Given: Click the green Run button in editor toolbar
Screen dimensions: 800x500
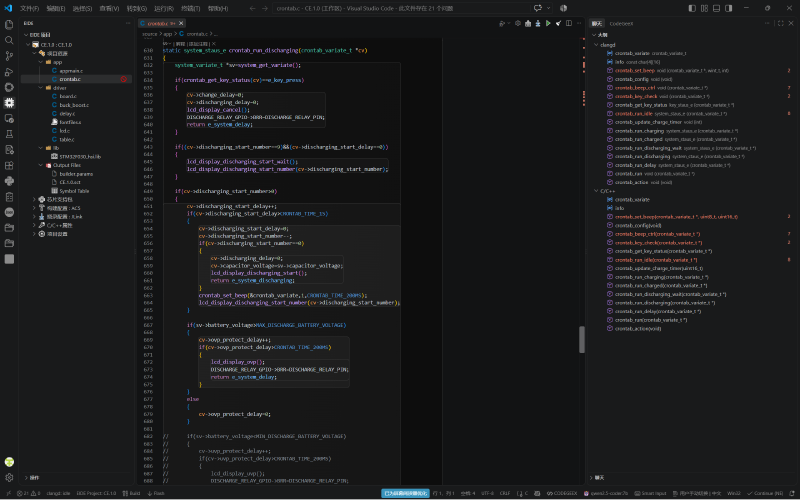Looking at the screenshot, I should pos(548,23).
